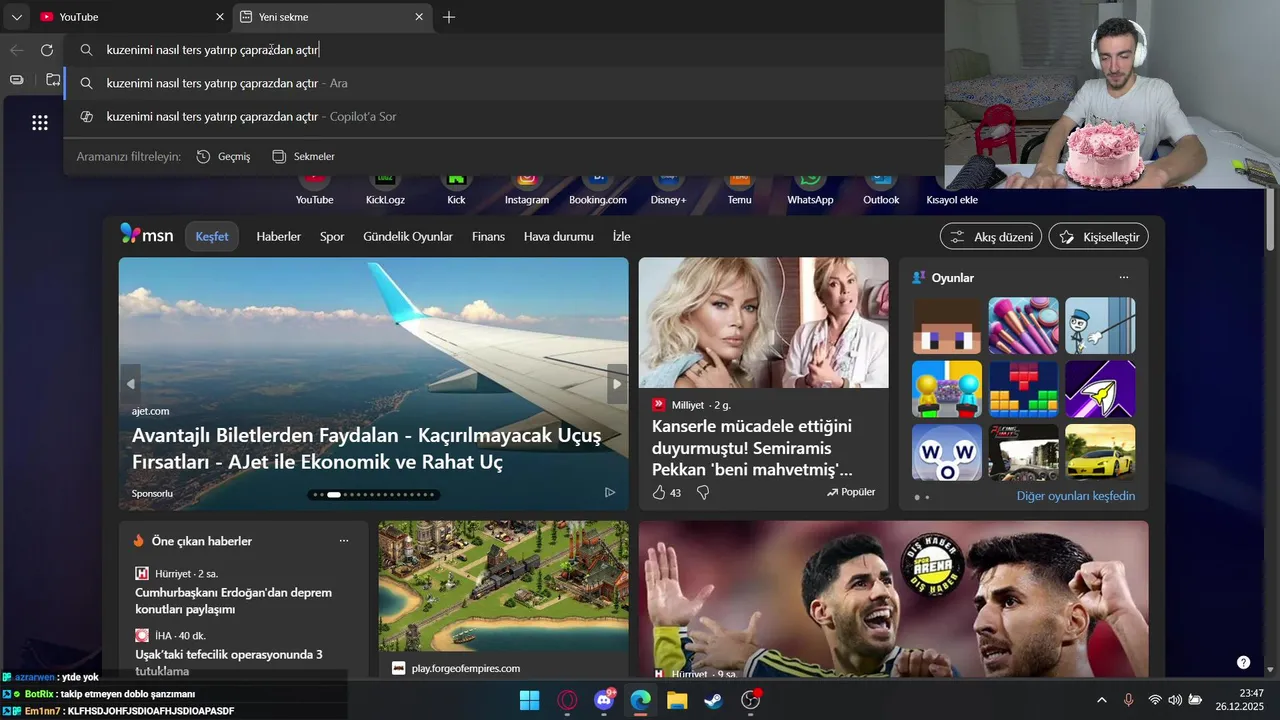Open Windows Start menu

(529, 700)
